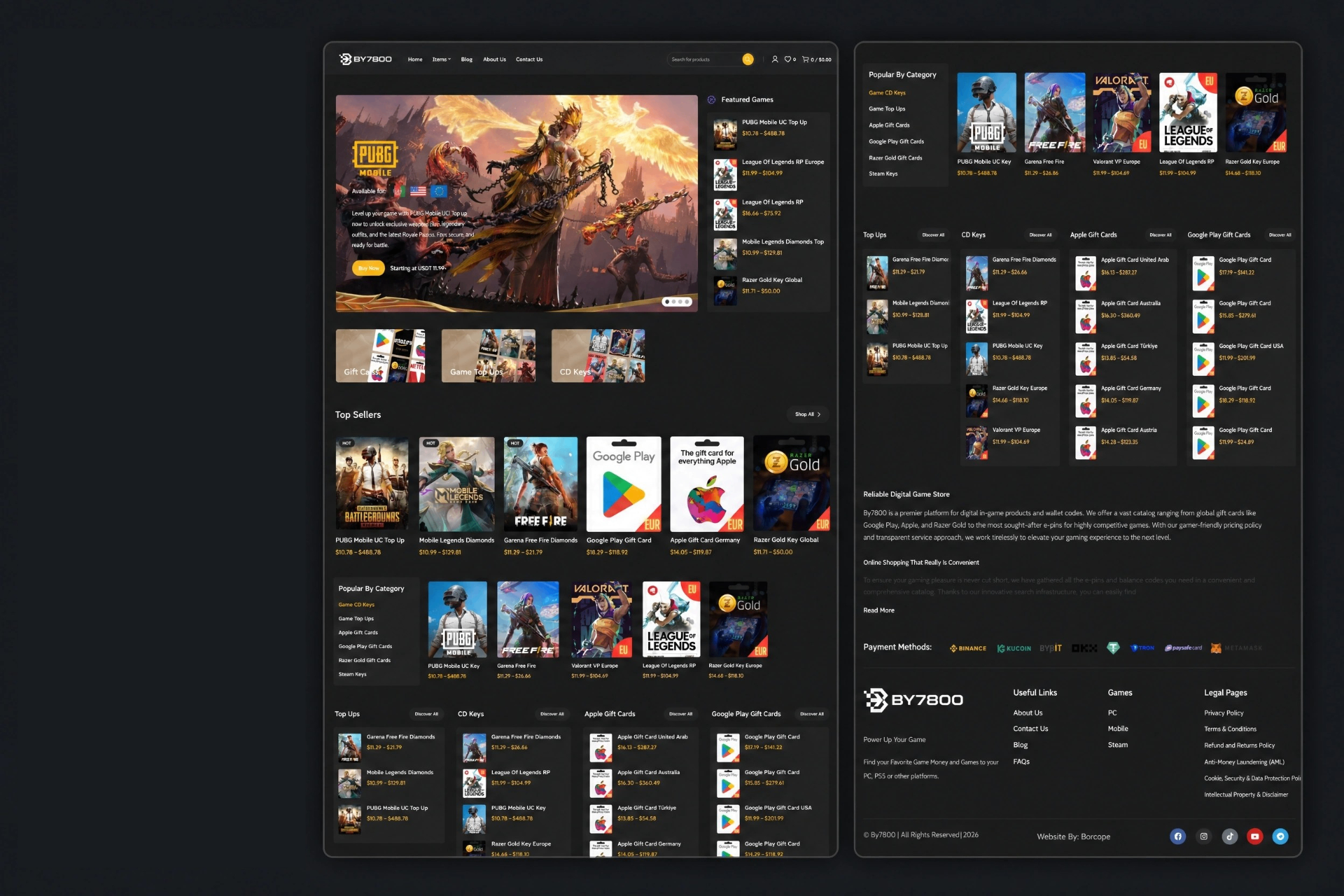
Task: Open Contact Us in the header navigation
Action: [x=529, y=59]
